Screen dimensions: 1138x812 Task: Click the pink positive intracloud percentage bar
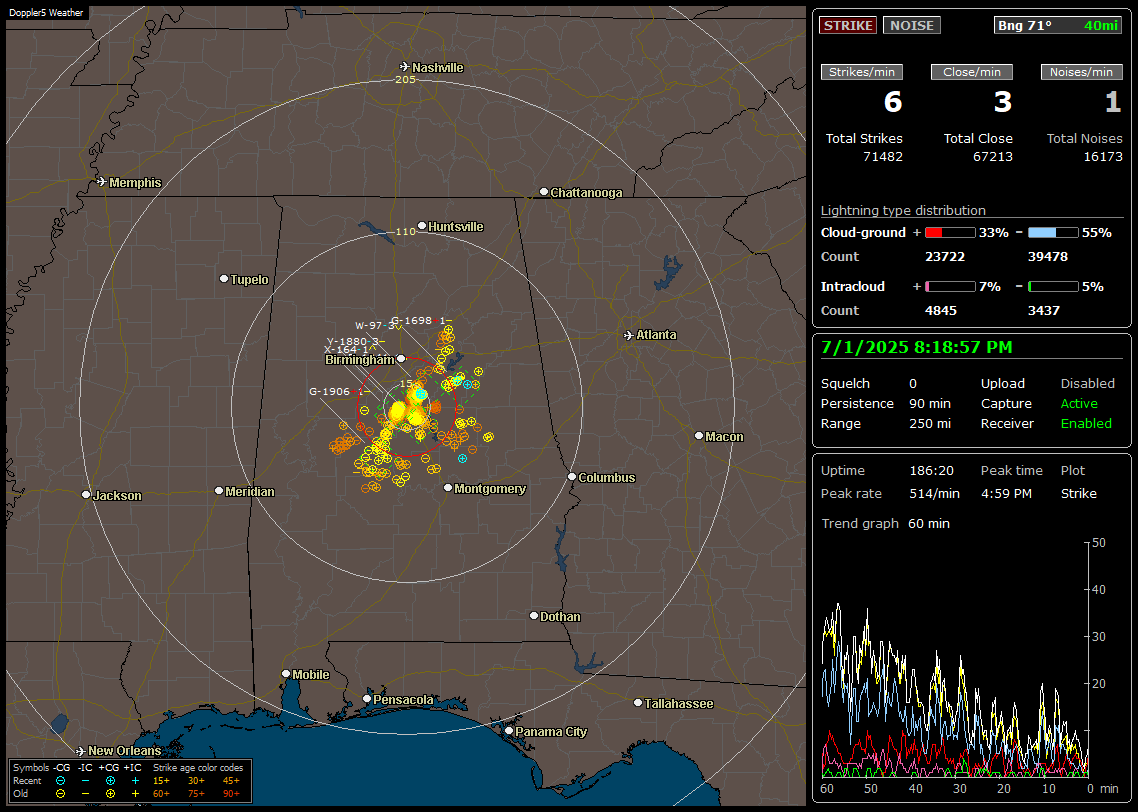click(950, 287)
